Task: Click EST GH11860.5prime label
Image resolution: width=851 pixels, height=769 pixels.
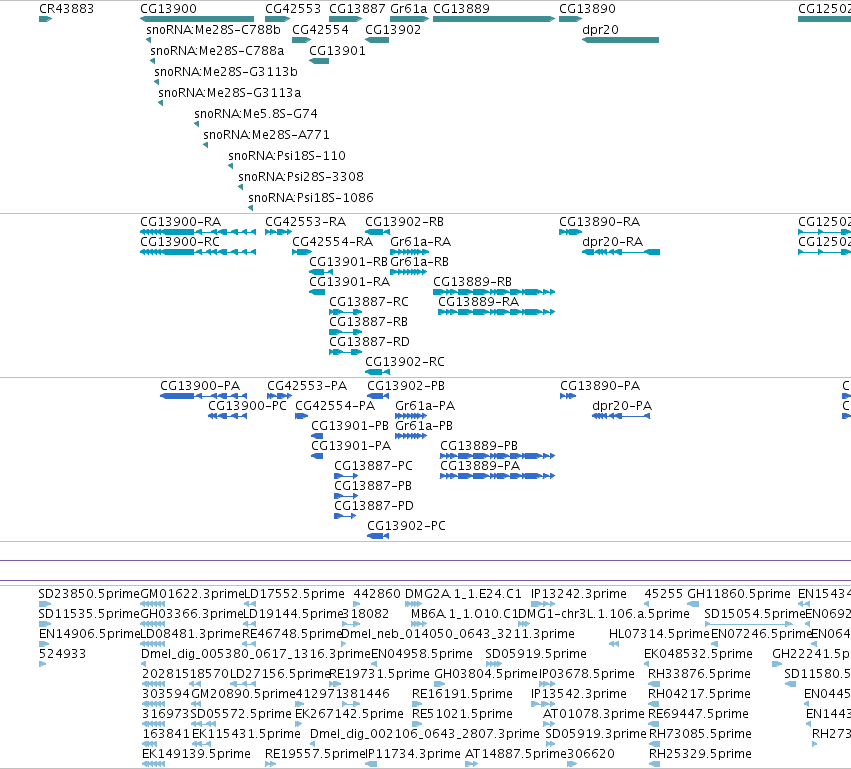Action: click(x=739, y=594)
